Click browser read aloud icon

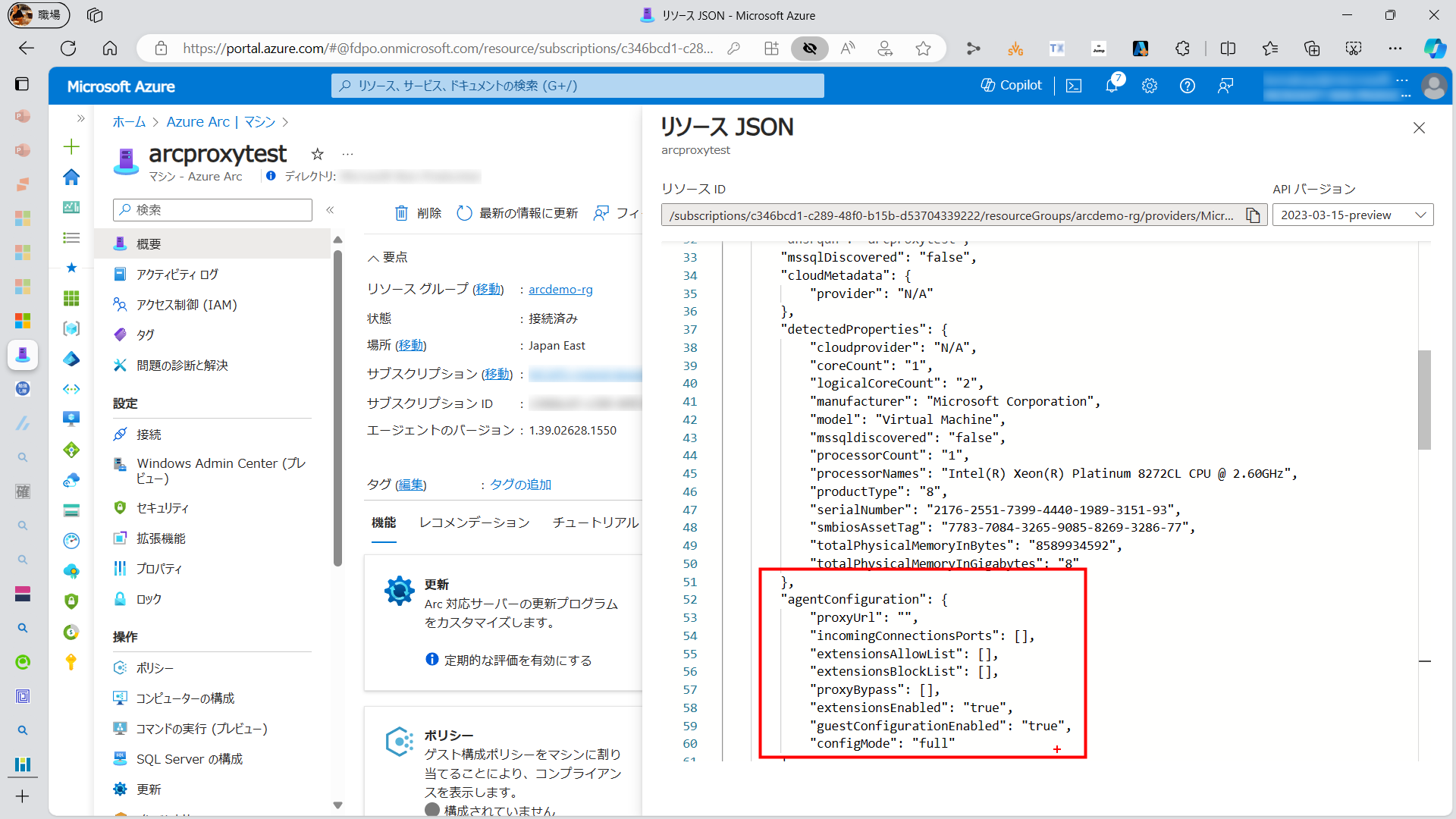click(x=847, y=49)
